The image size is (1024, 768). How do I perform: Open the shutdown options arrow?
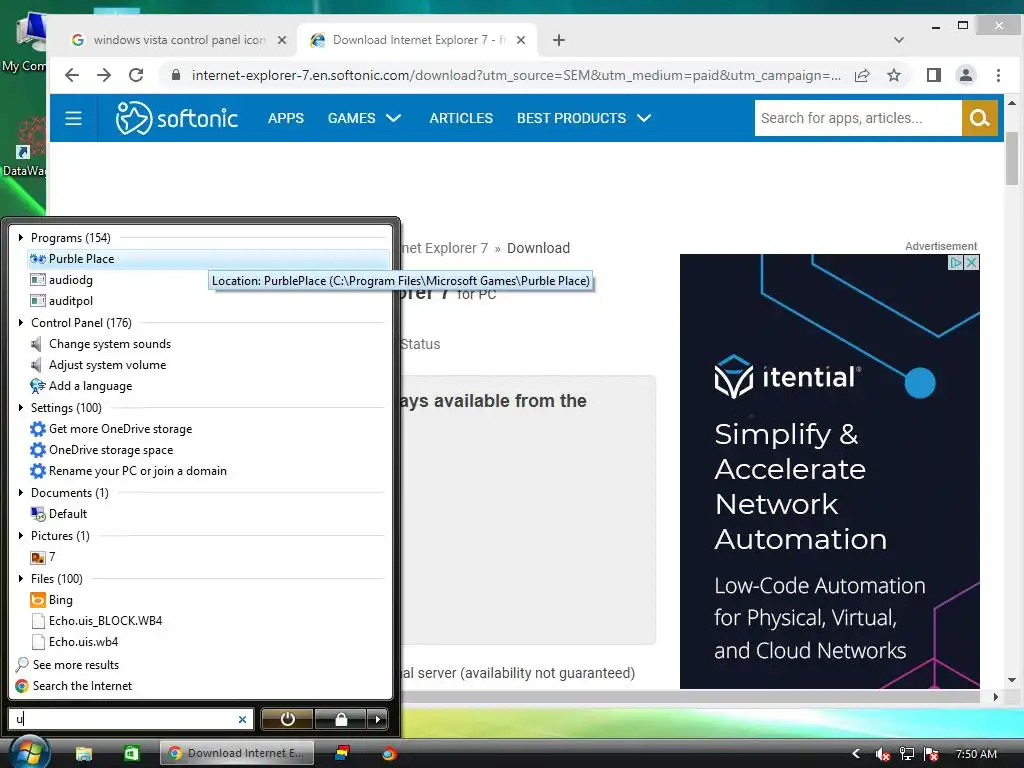[377, 719]
